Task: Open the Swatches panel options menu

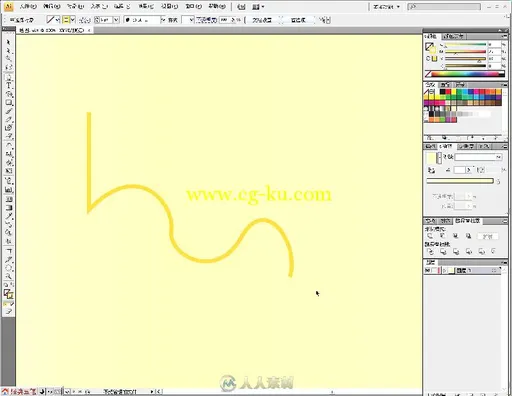Action: point(505,85)
